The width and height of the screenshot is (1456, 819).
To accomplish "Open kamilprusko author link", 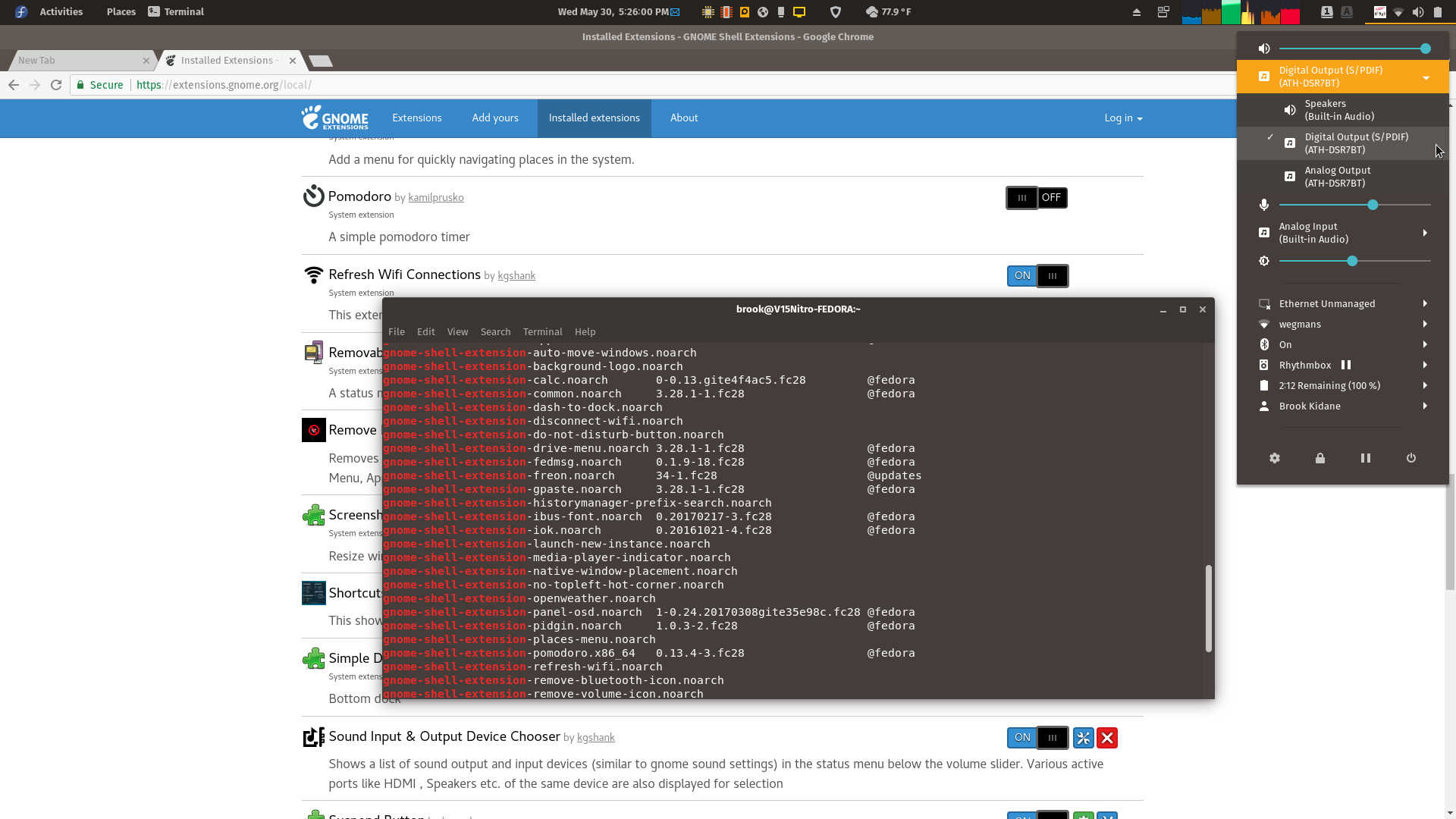I will tap(436, 197).
